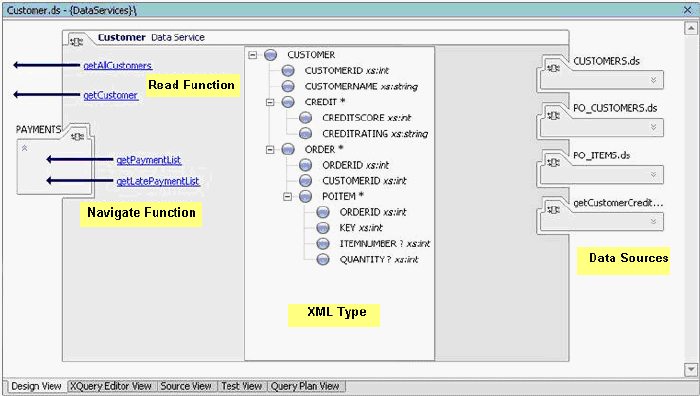Image resolution: width=700 pixels, height=396 pixels.
Task: Open the Source View tab
Action: tap(186, 386)
